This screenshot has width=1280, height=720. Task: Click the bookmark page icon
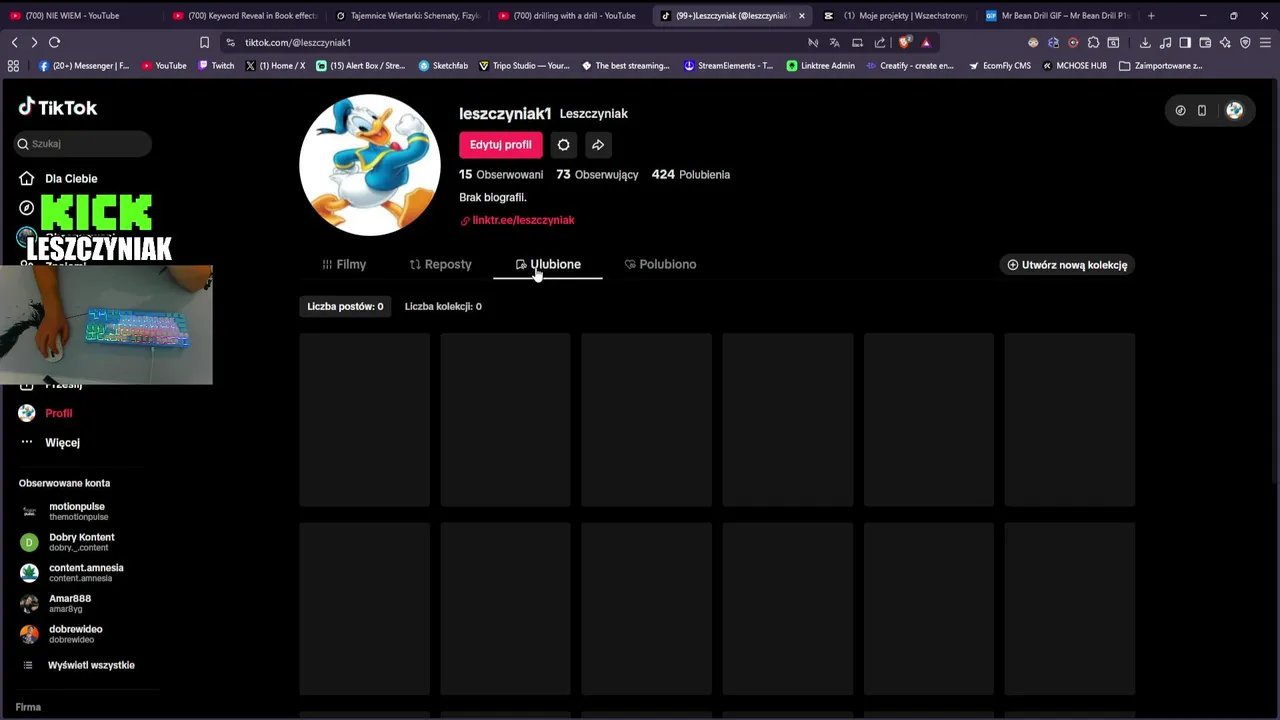click(204, 42)
